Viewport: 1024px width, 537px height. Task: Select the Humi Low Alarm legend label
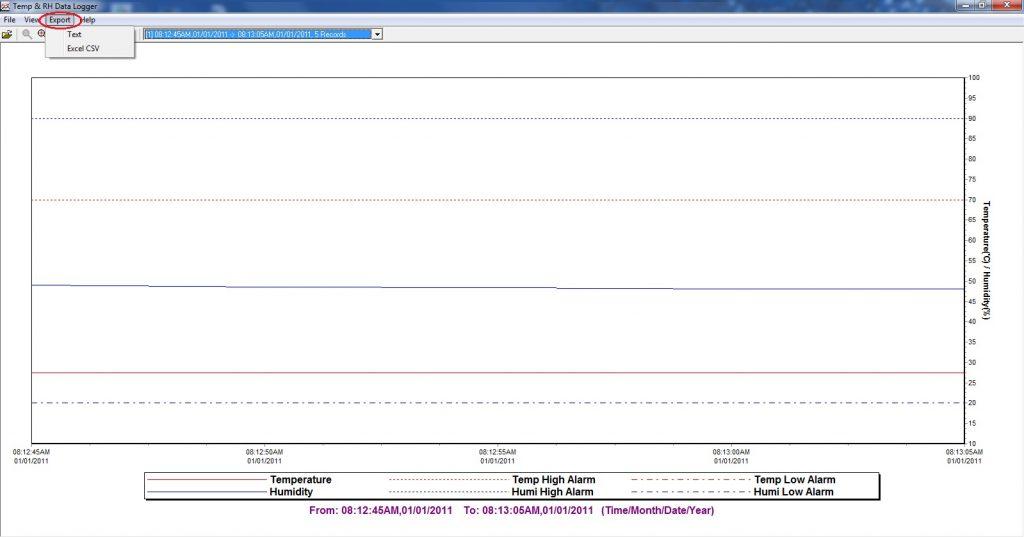click(x=793, y=492)
